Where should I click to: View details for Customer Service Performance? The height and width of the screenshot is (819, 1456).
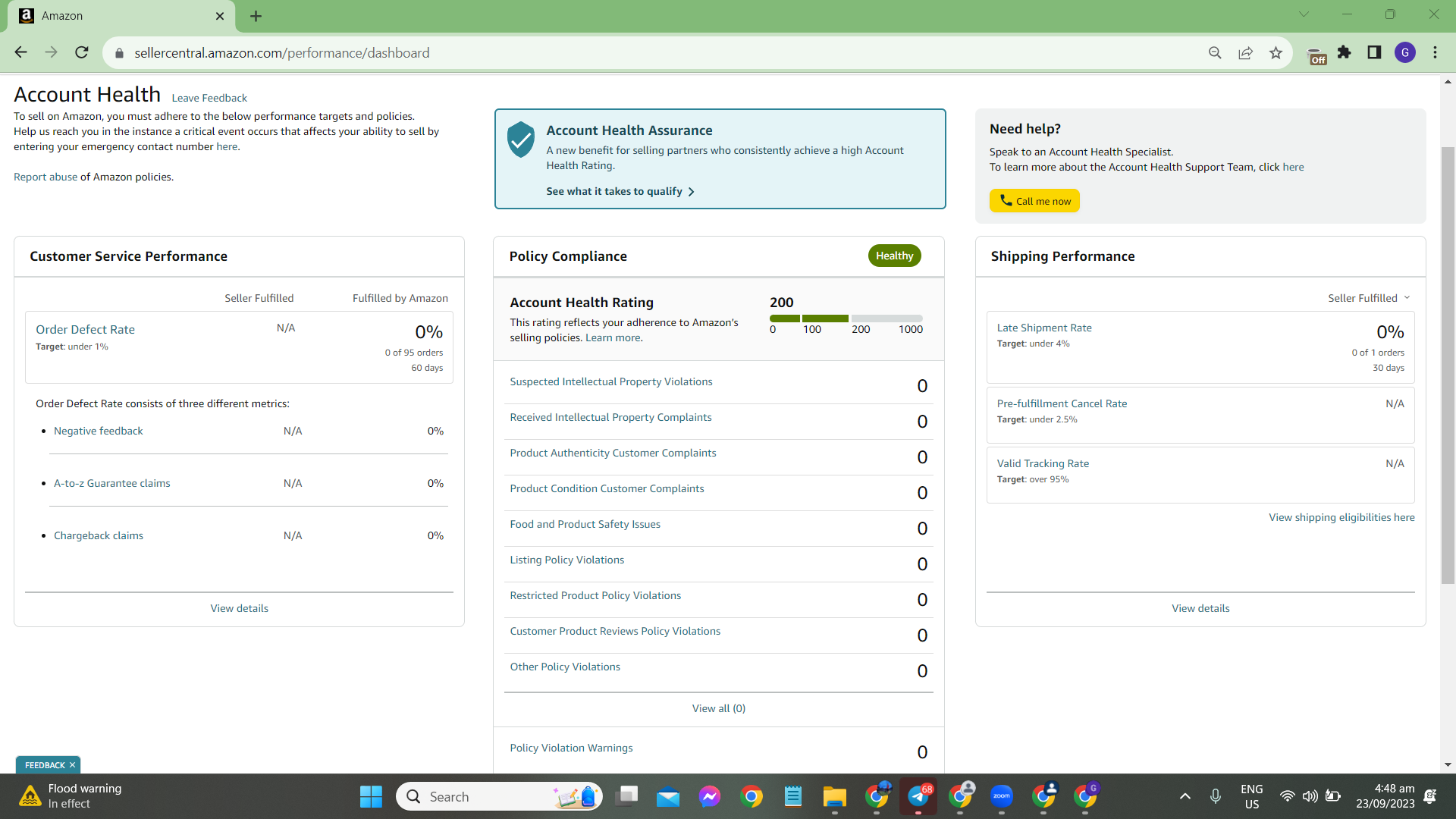240,608
